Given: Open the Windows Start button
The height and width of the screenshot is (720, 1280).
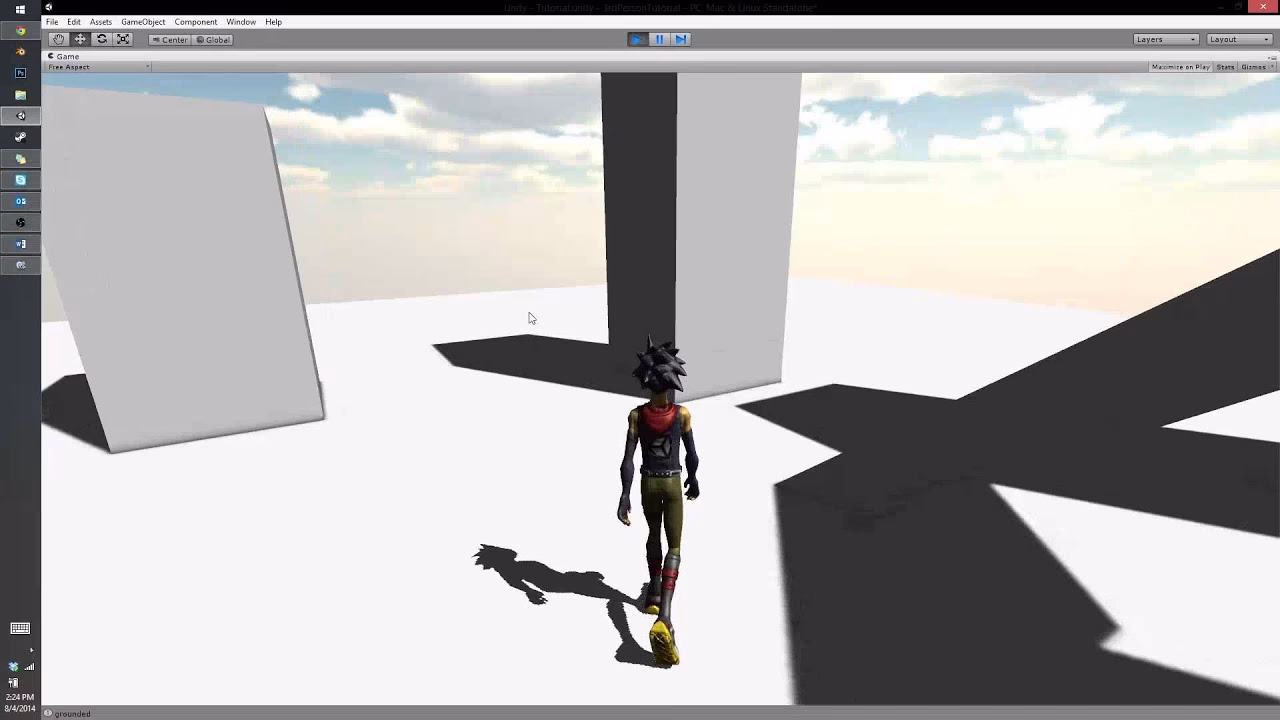Looking at the screenshot, I should [20, 9].
